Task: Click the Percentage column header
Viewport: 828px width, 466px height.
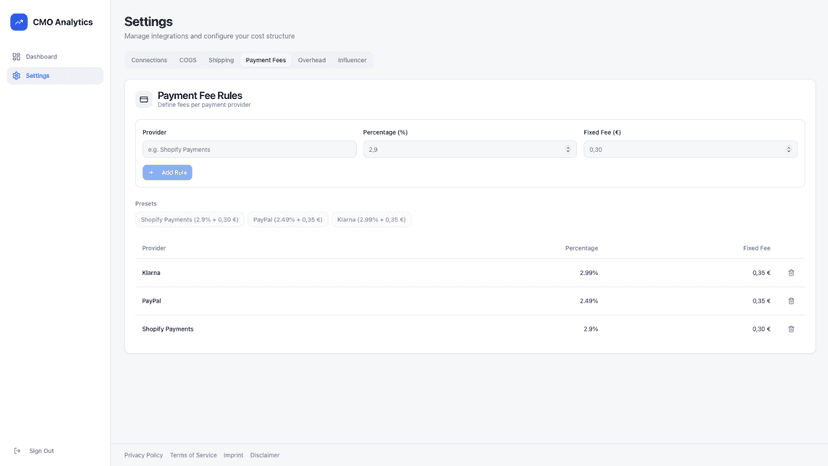Action: pyautogui.click(x=581, y=248)
